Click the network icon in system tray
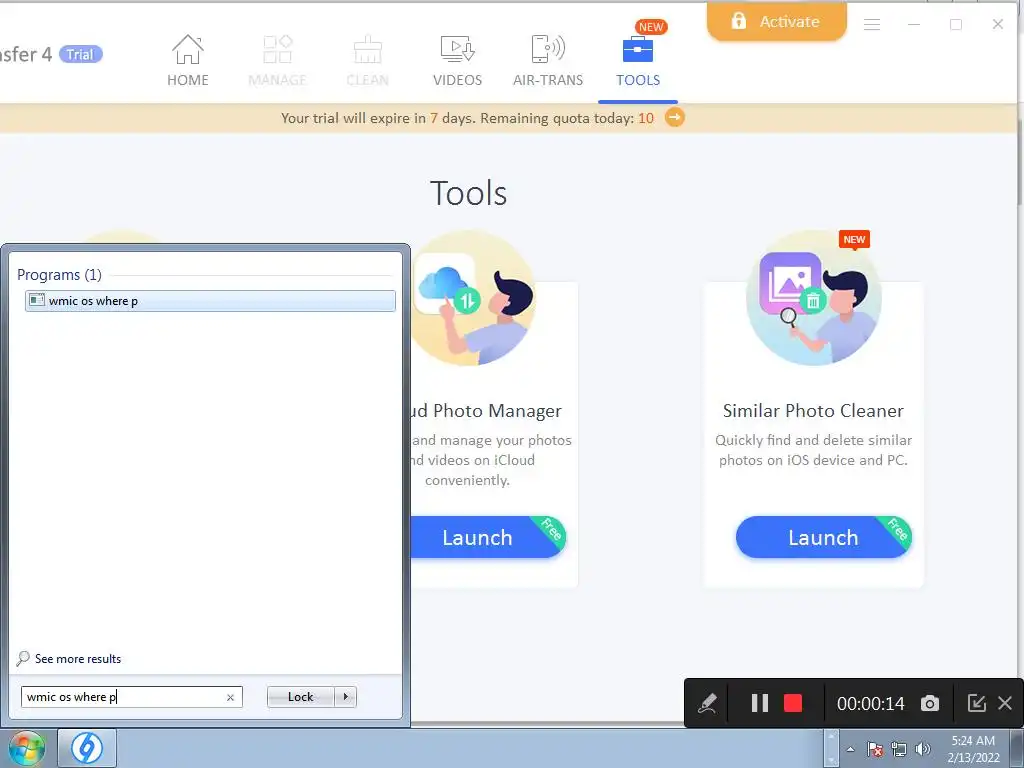The width and height of the screenshot is (1024, 768). click(899, 749)
